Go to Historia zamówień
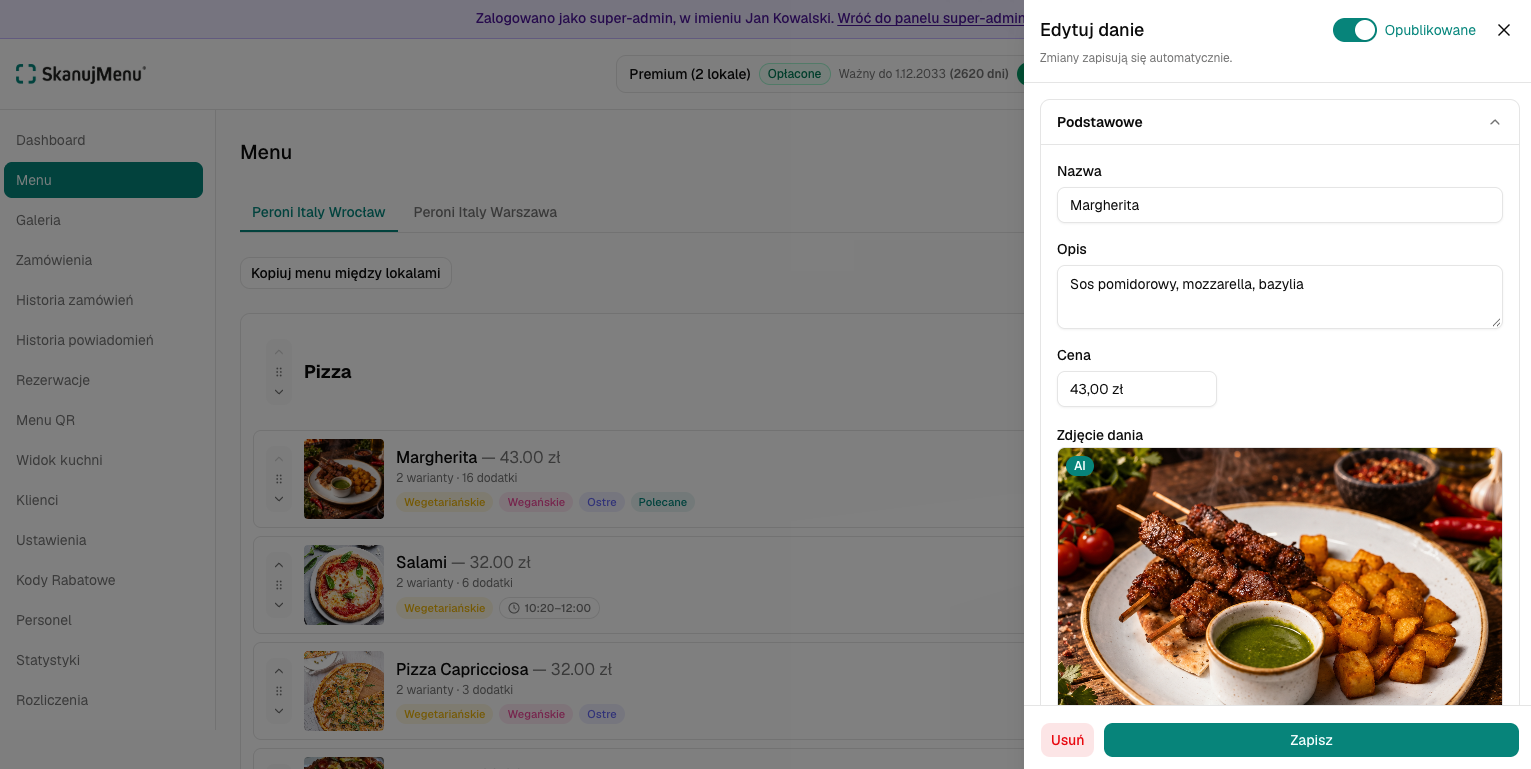 pyautogui.click(x=103, y=300)
